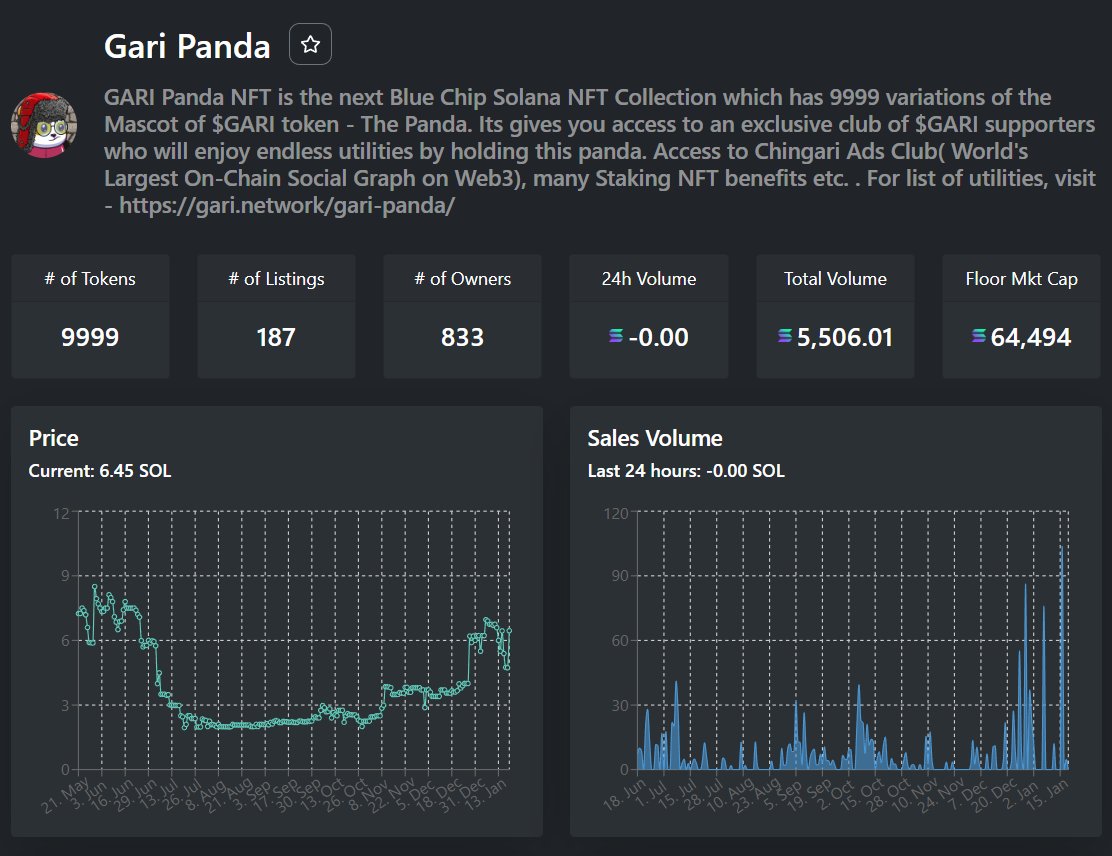This screenshot has width=1112, height=856.
Task: Click the Gari Panda collection avatar image
Action: click(x=44, y=125)
